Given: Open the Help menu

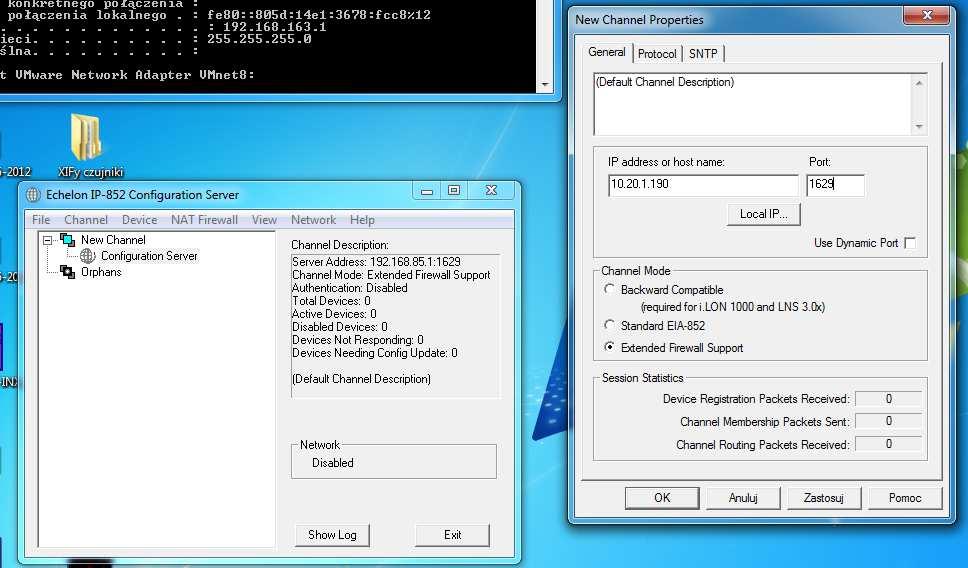Looking at the screenshot, I should [x=362, y=220].
